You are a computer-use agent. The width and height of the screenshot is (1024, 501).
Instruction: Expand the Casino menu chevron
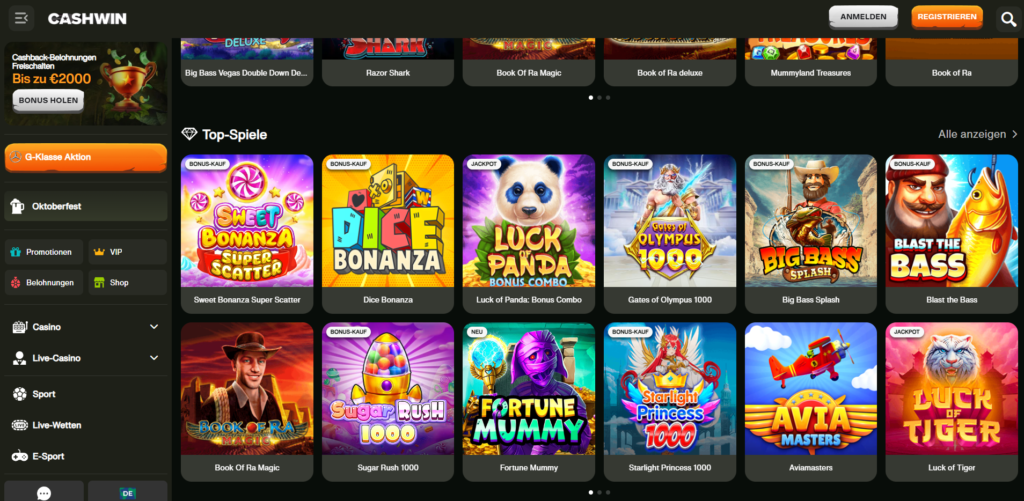[x=154, y=327]
